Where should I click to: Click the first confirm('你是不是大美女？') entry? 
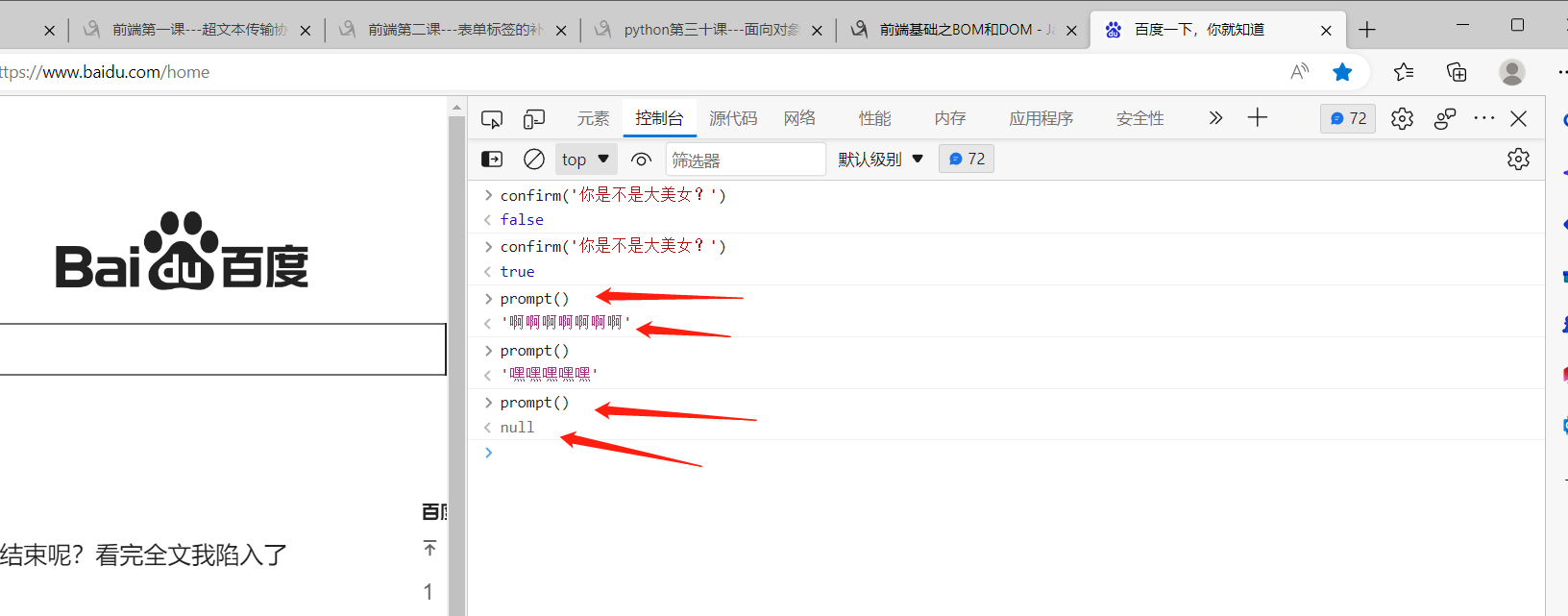[x=613, y=195]
